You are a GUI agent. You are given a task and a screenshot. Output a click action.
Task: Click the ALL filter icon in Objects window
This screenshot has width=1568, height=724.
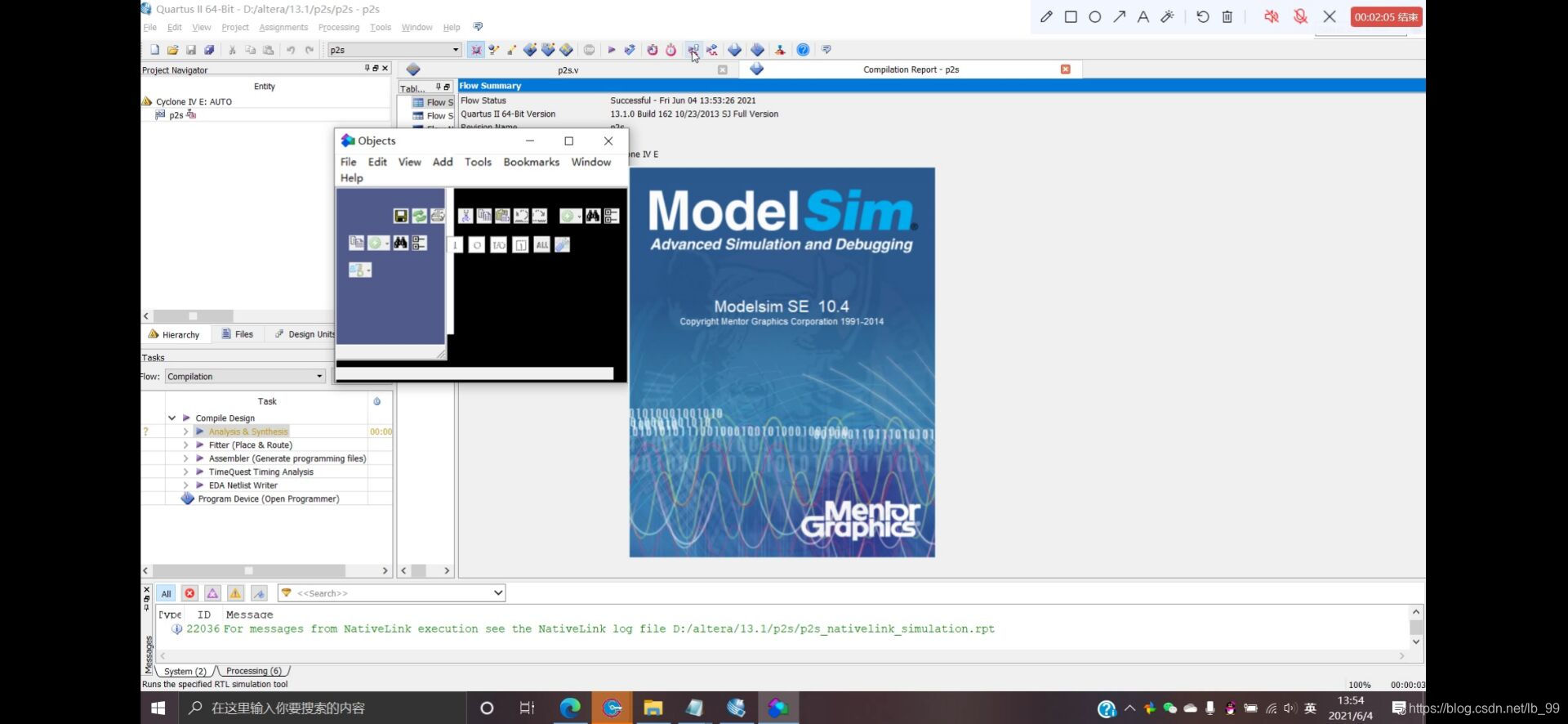(x=541, y=244)
